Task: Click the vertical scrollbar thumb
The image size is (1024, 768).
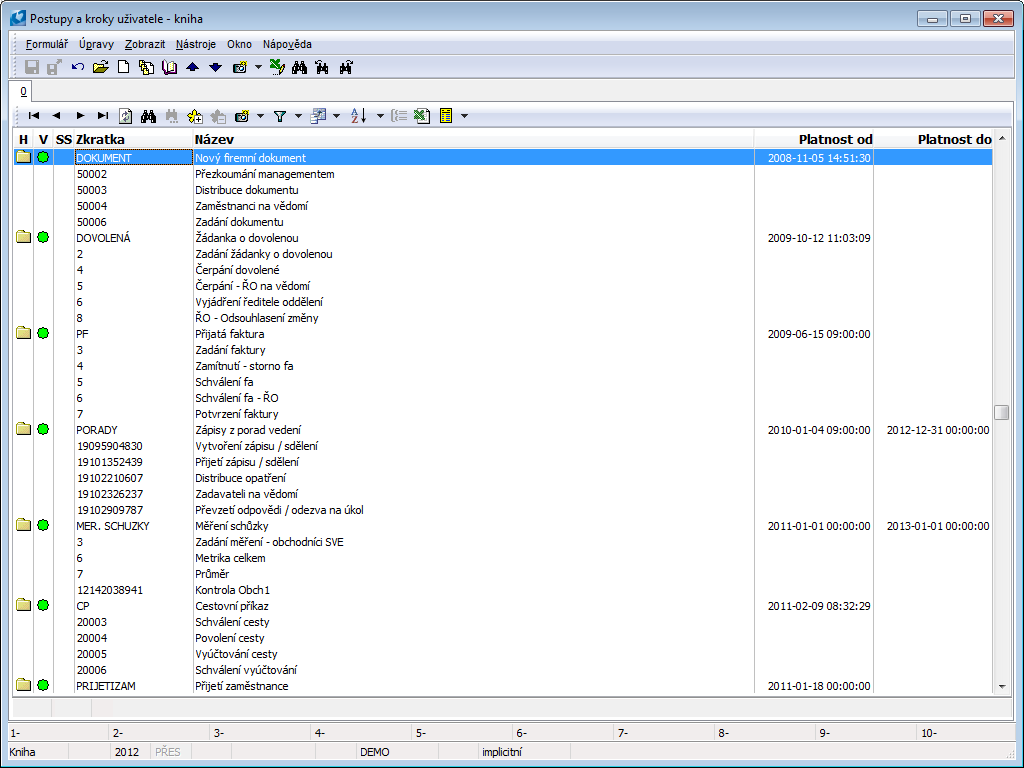Action: (x=1002, y=412)
